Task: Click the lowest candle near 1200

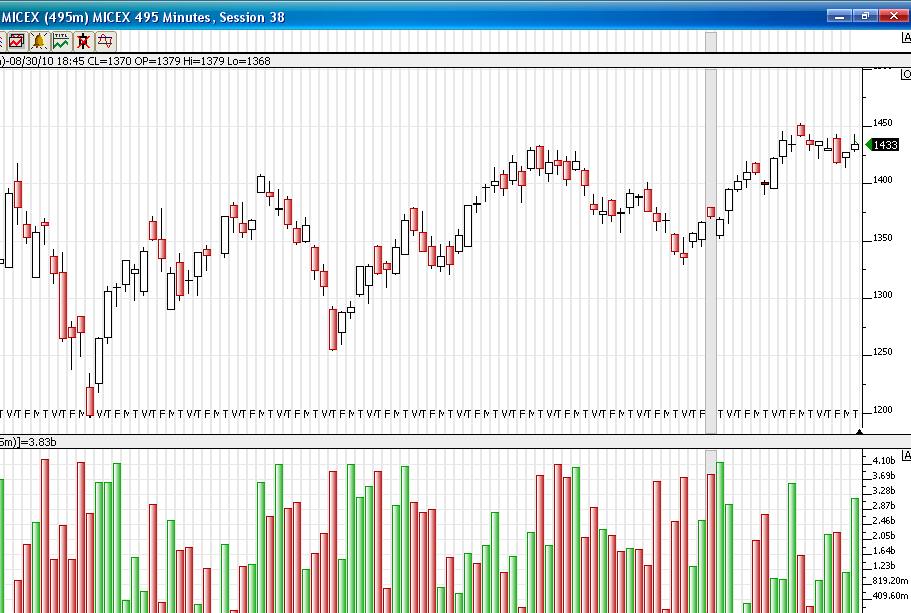Action: [90, 400]
